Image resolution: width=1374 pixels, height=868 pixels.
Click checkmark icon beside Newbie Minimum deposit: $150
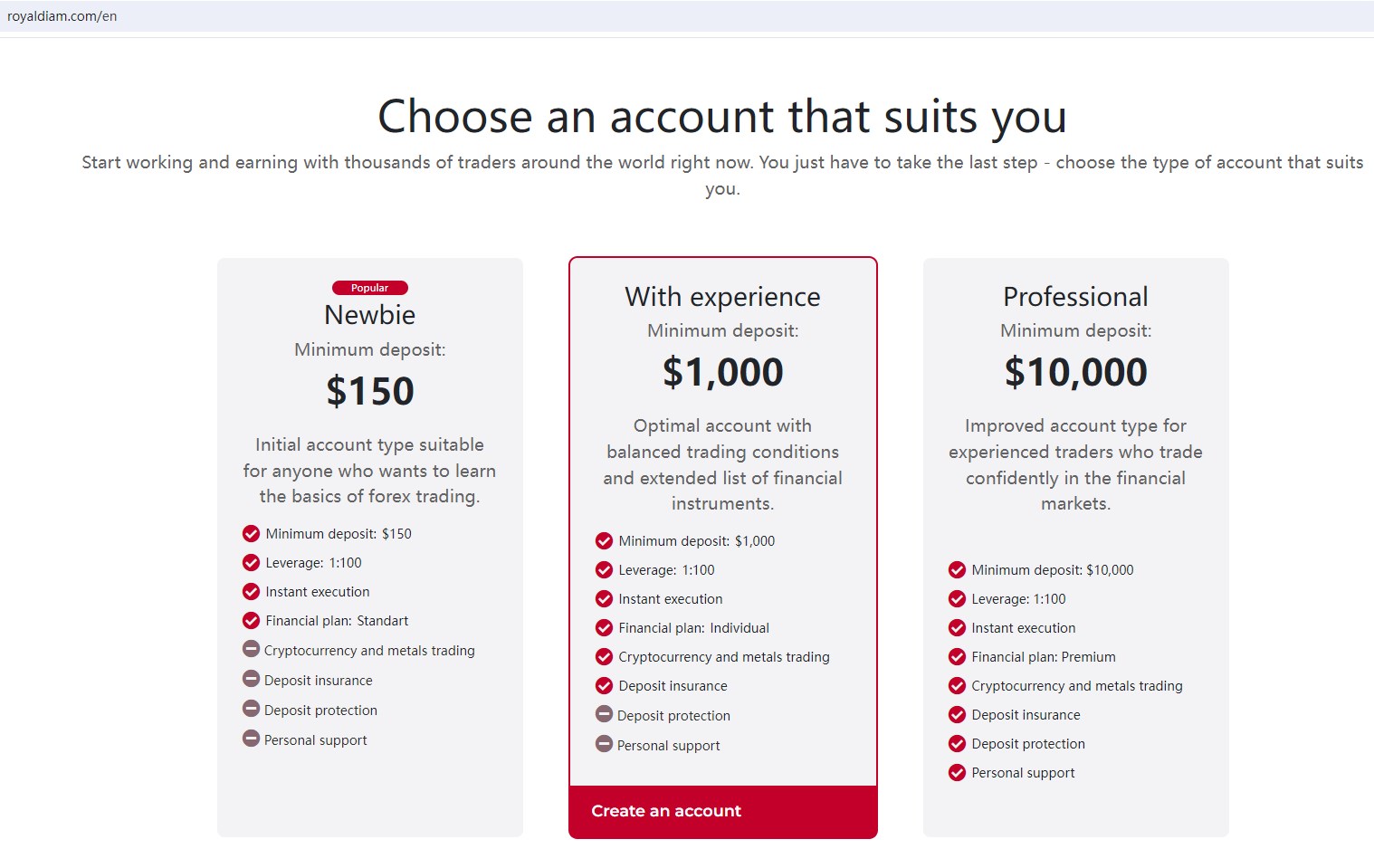click(x=252, y=534)
